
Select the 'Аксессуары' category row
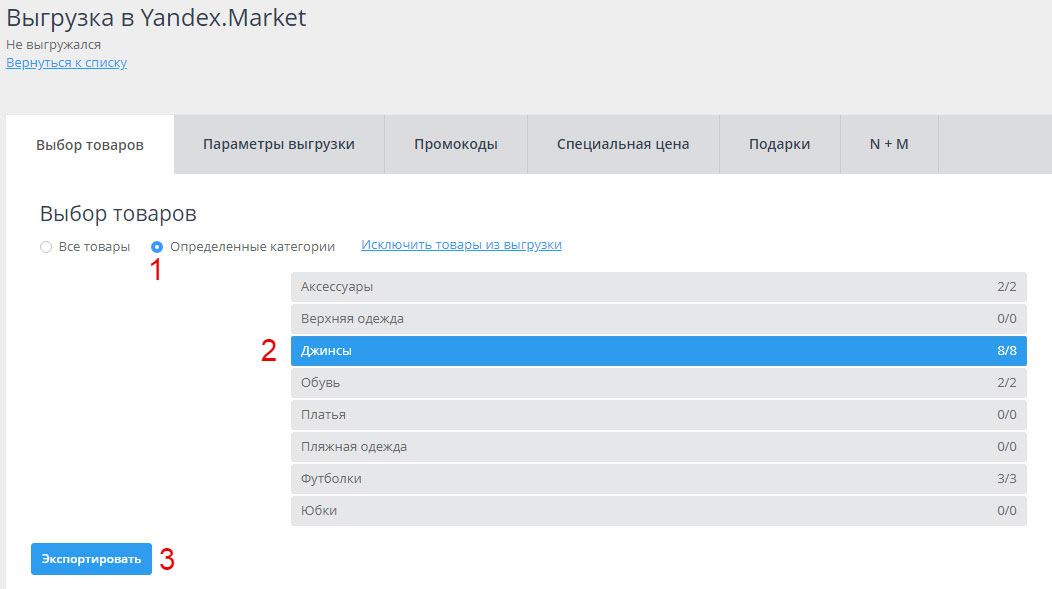point(659,286)
